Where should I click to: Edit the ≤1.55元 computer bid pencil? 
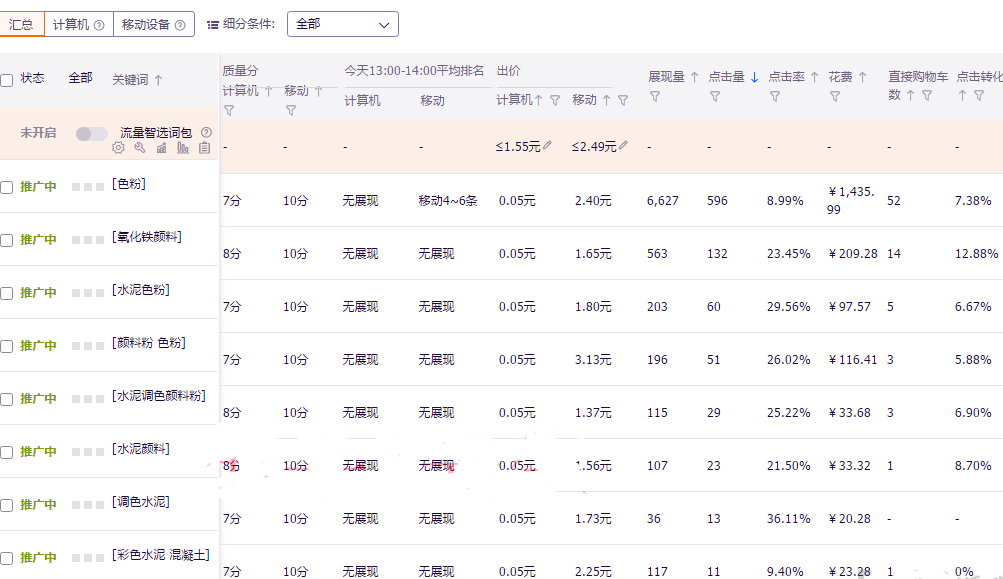[x=548, y=145]
